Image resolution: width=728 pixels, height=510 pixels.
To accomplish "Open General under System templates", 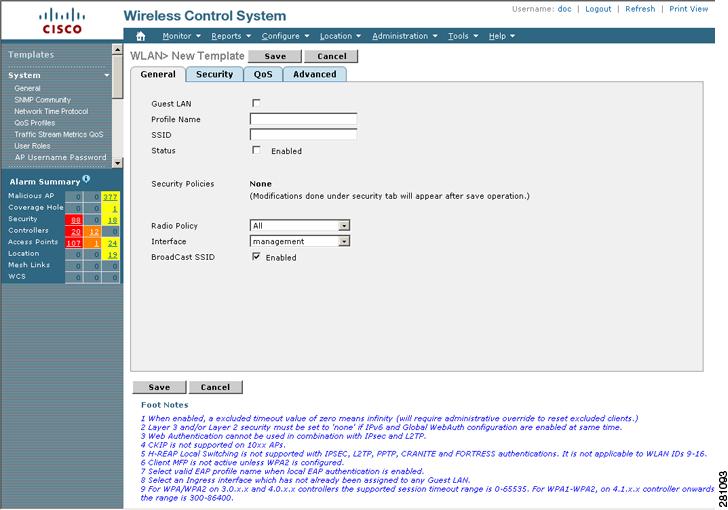I will click(x=27, y=88).
